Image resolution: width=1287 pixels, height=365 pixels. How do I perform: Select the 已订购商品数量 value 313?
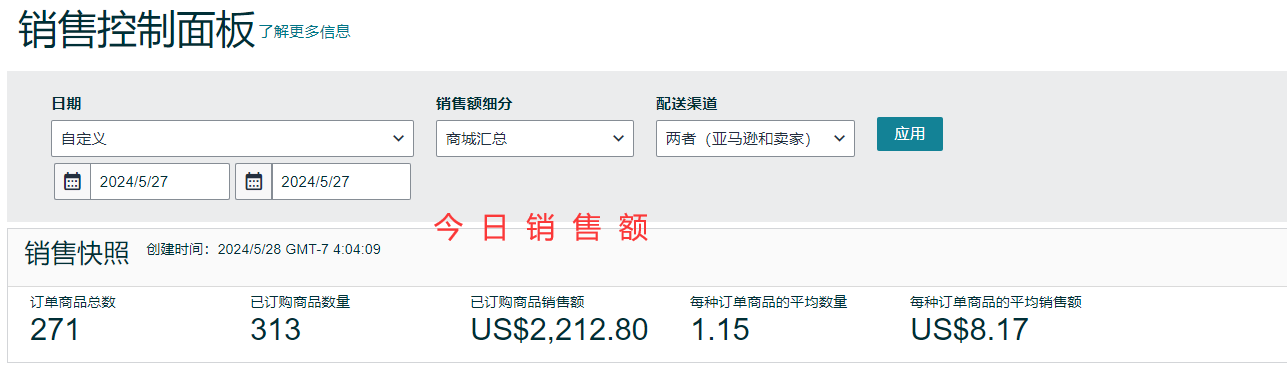coord(276,329)
